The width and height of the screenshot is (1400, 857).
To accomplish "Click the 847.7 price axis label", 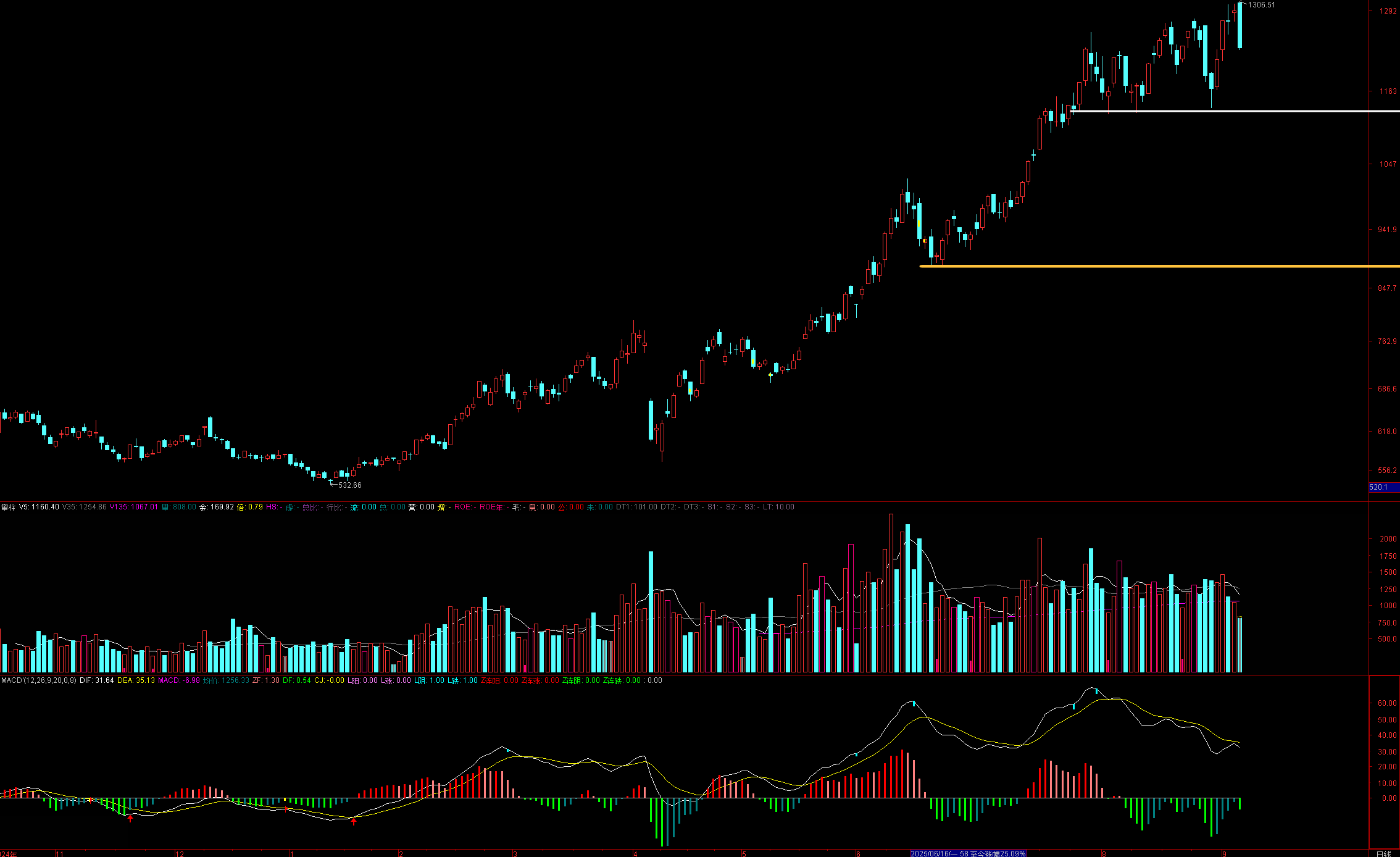I will point(1387,288).
